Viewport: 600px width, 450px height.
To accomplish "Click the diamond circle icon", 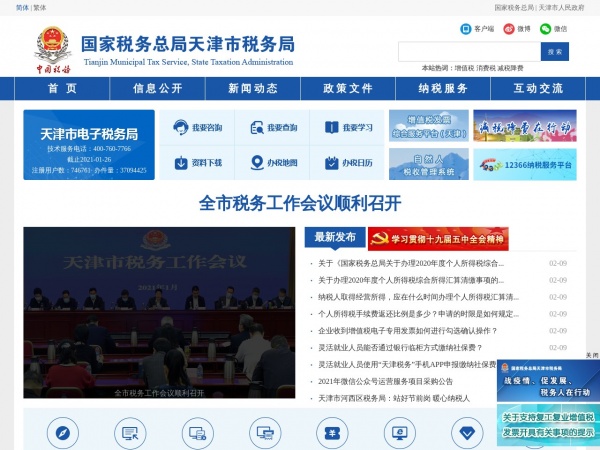I will pyautogui.click(x=467, y=433).
